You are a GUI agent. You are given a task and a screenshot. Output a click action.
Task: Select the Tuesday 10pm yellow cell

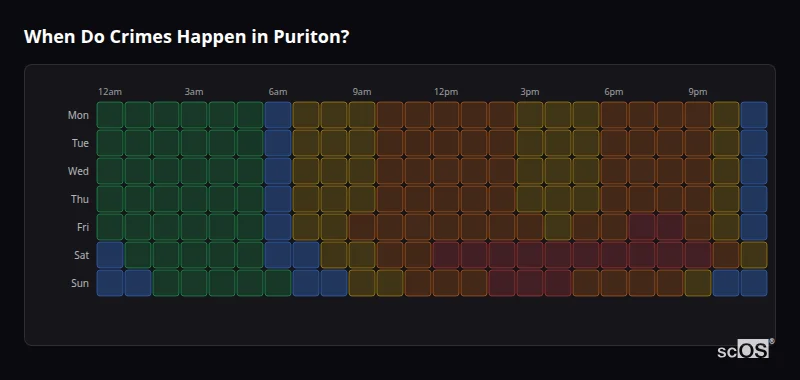point(726,143)
